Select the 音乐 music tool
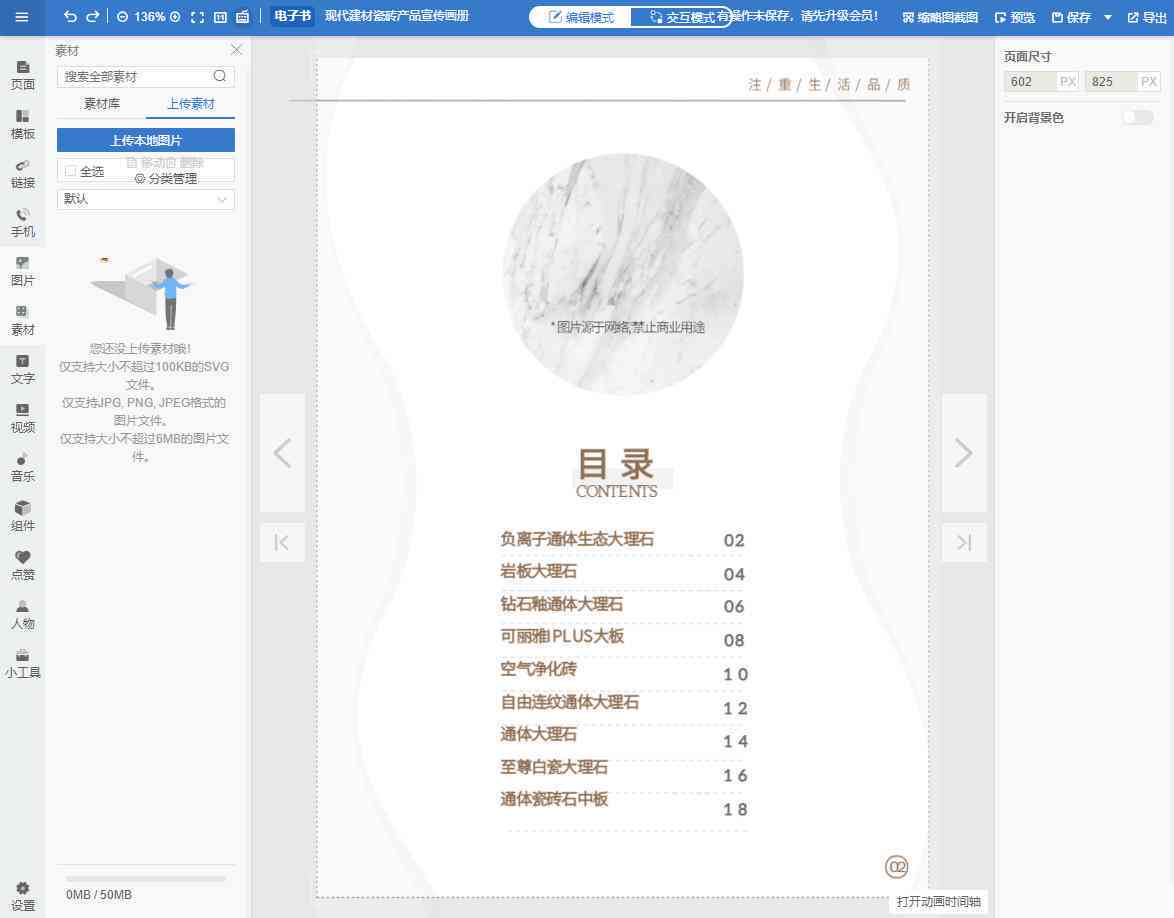Viewport: 1174px width, 918px height. click(x=22, y=468)
